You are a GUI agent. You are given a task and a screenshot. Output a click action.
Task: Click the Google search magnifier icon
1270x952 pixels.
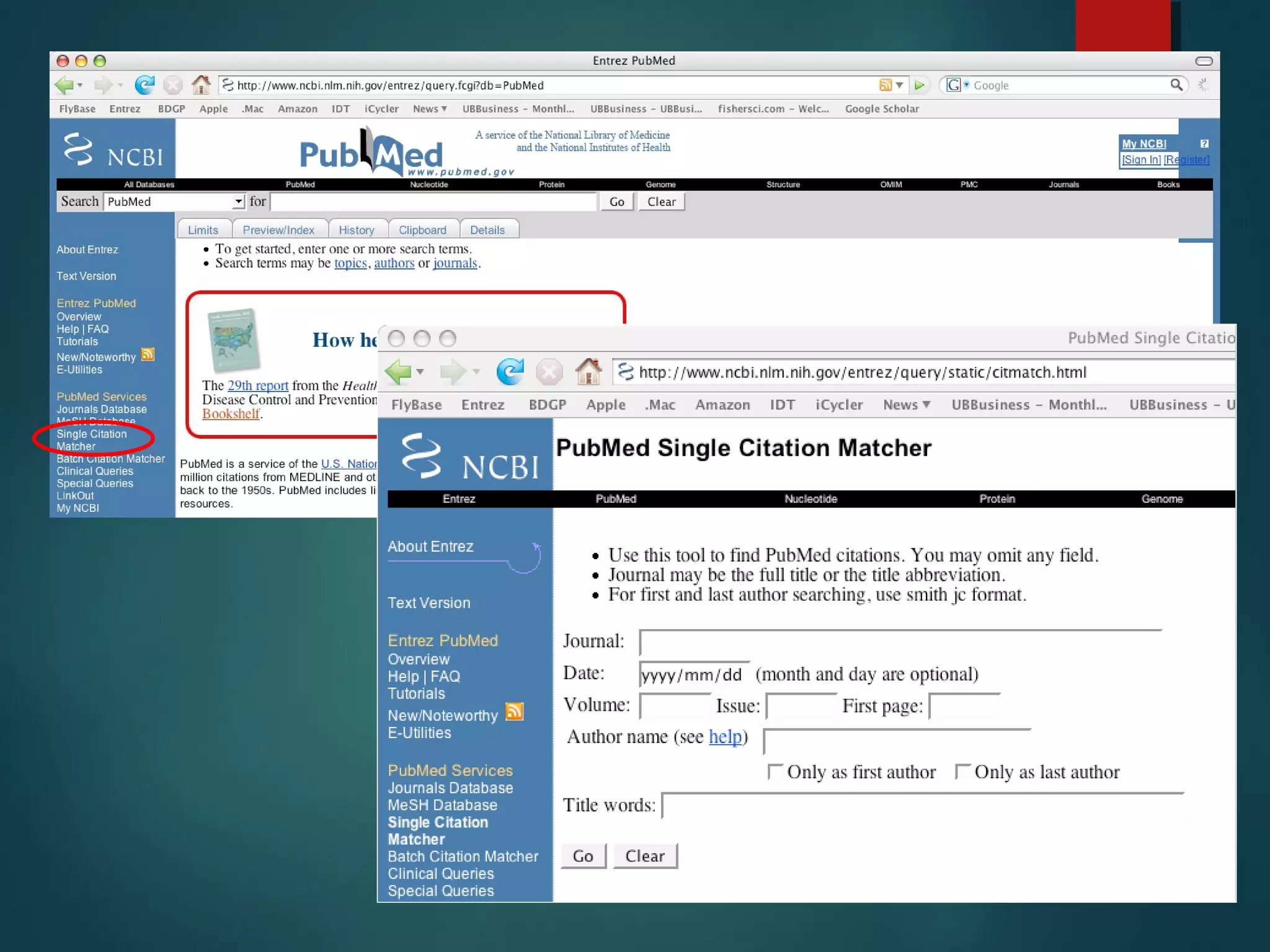click(x=1176, y=85)
